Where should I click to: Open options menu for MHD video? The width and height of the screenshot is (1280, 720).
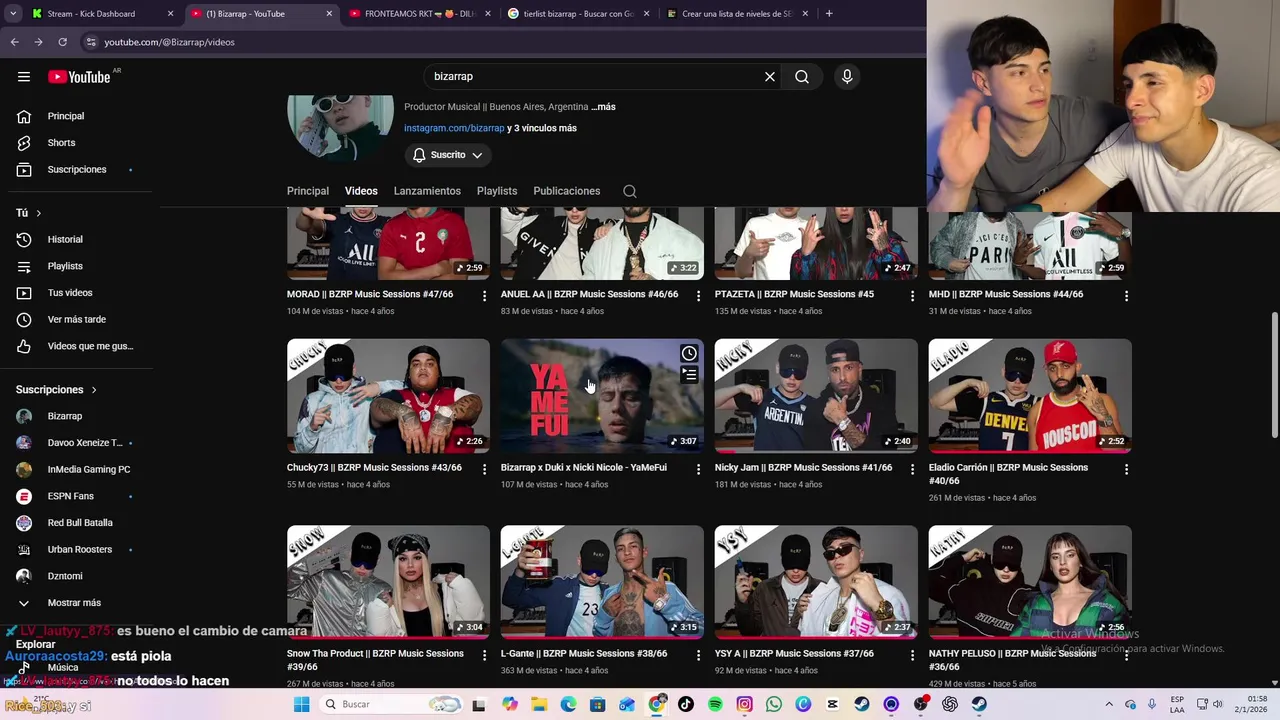tap(1126, 296)
